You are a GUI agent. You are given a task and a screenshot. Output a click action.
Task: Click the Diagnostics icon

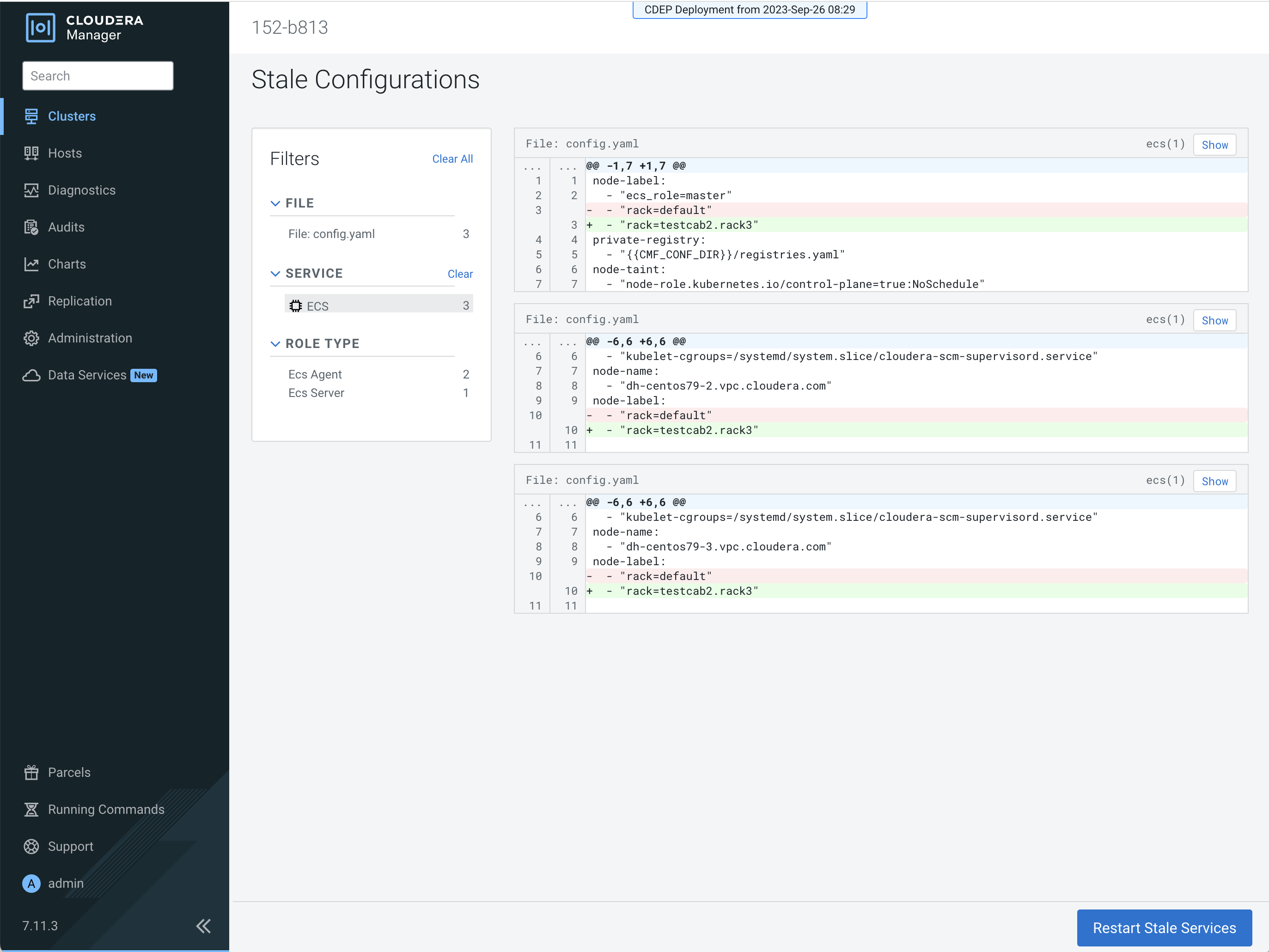pos(31,190)
